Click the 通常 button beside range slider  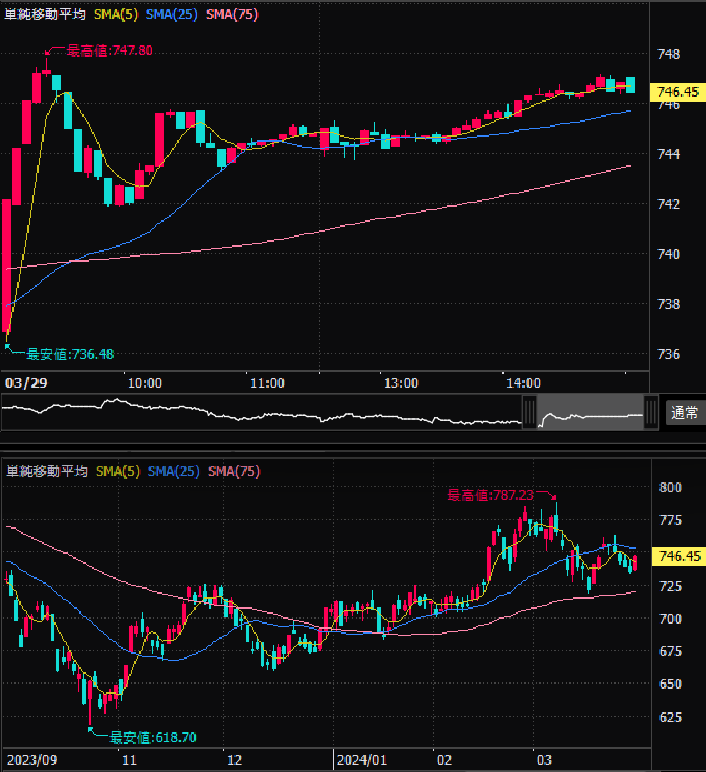tap(684, 413)
